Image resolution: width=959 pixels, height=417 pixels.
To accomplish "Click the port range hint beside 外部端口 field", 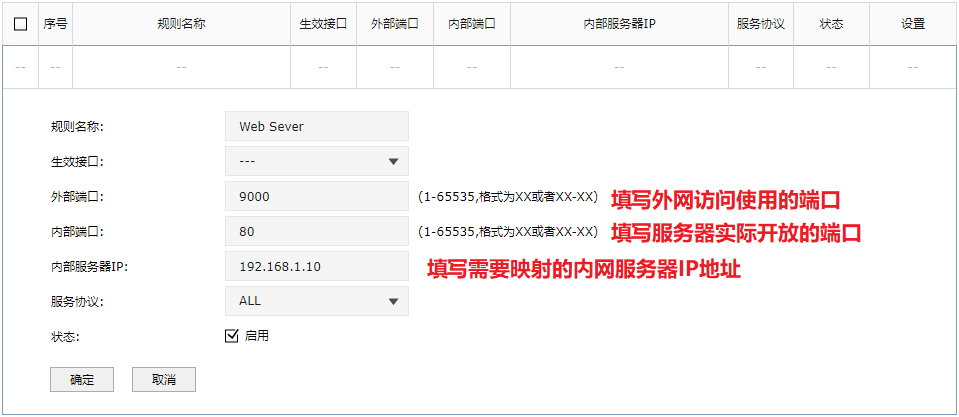I will click(x=508, y=197).
